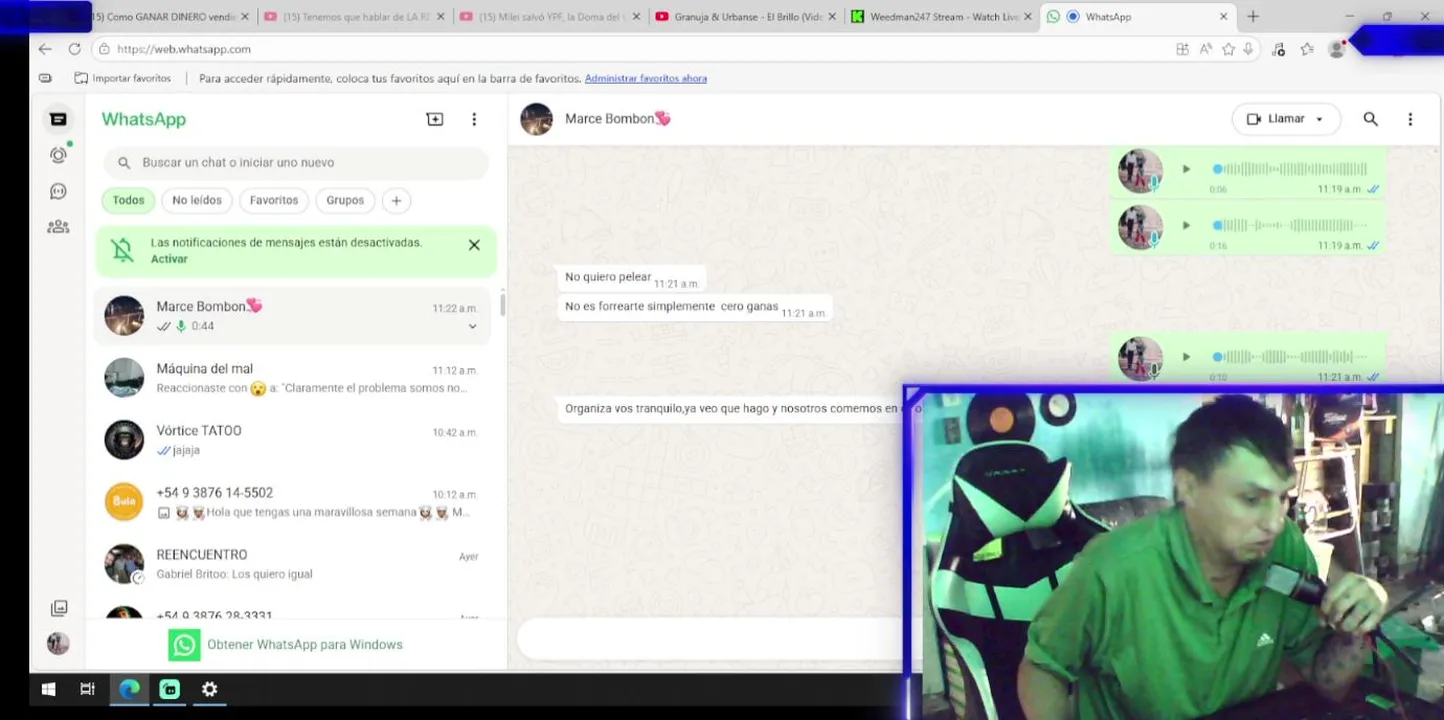Expand chevron on Marce Bombon chat row
Screen dimensions: 1444x720
tap(473, 326)
